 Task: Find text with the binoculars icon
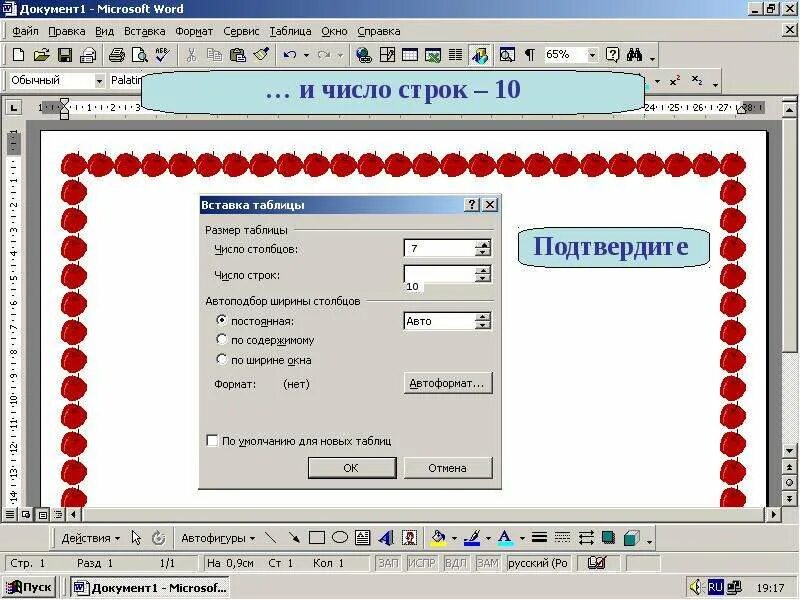(x=635, y=55)
